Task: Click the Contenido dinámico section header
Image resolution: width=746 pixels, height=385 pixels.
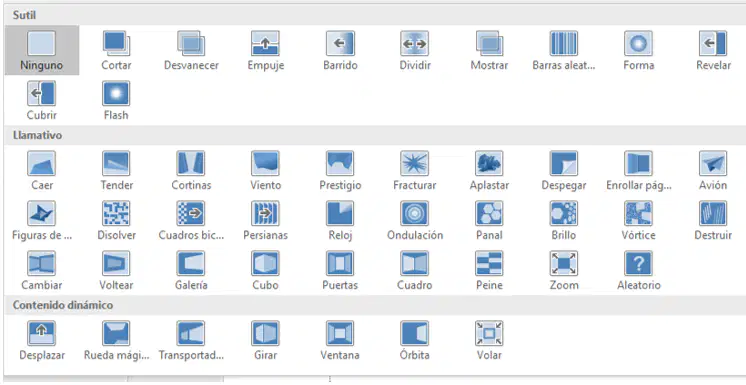Action: 375,305
